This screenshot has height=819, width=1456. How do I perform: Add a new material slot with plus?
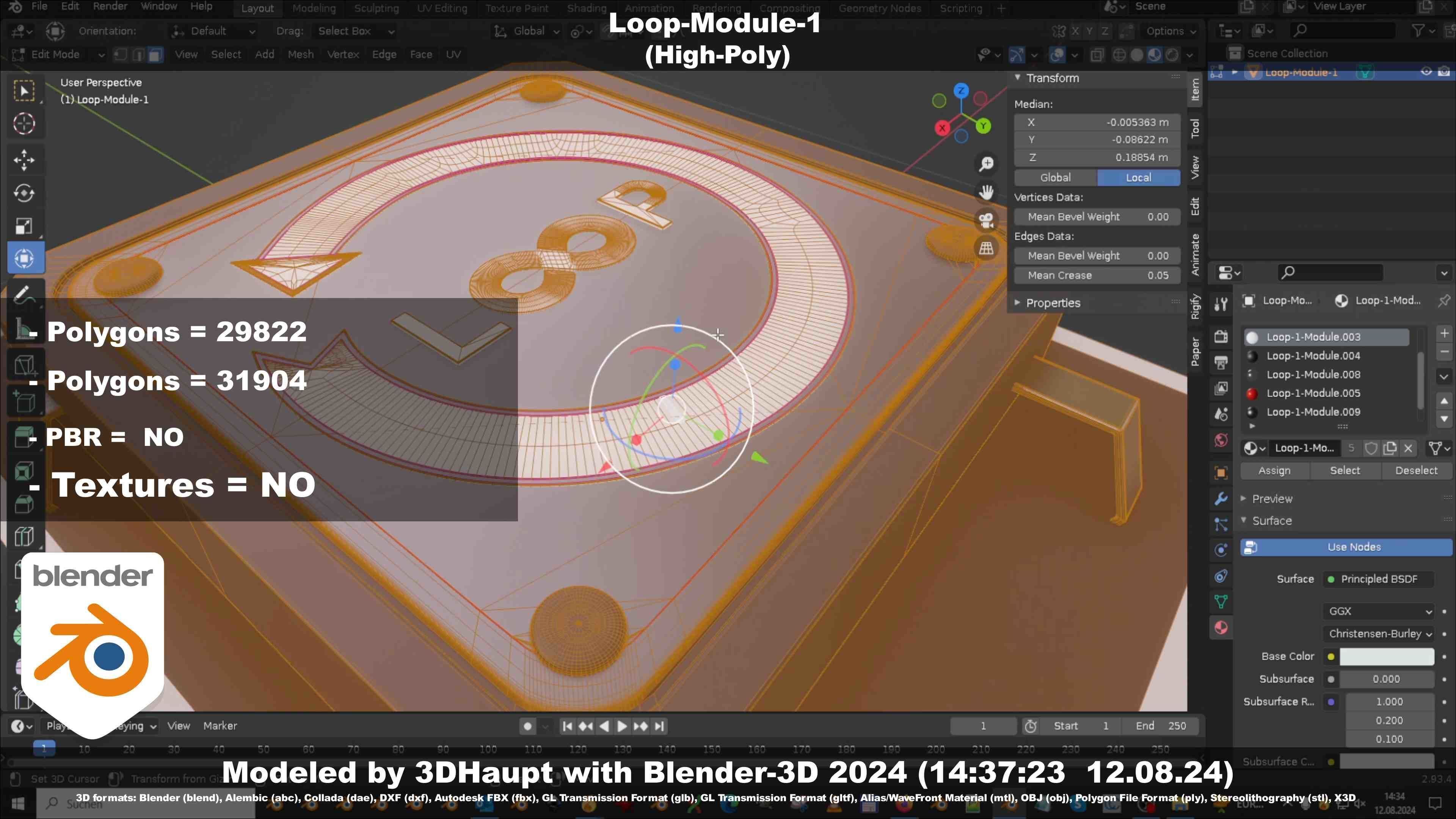pyautogui.click(x=1444, y=334)
